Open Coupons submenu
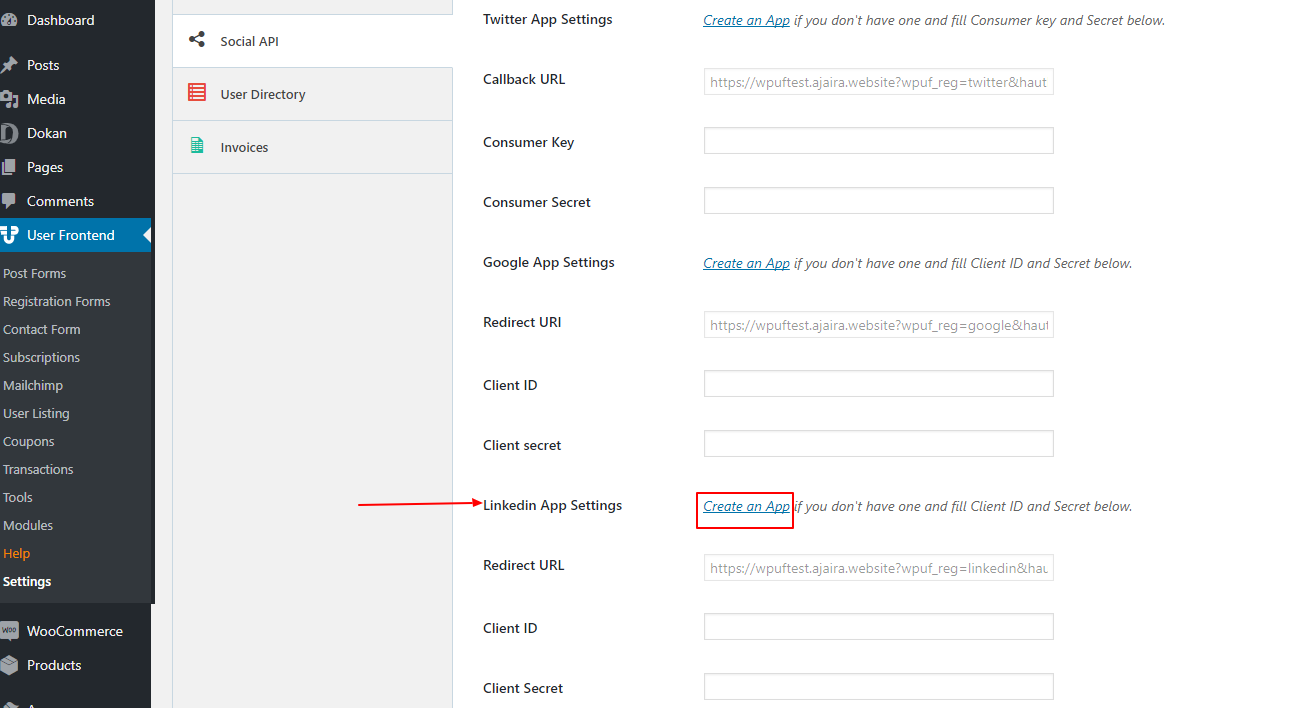 tap(29, 441)
